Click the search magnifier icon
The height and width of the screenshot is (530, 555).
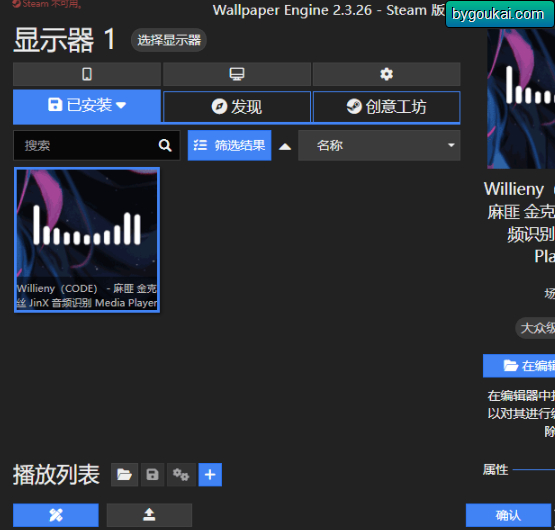165,145
